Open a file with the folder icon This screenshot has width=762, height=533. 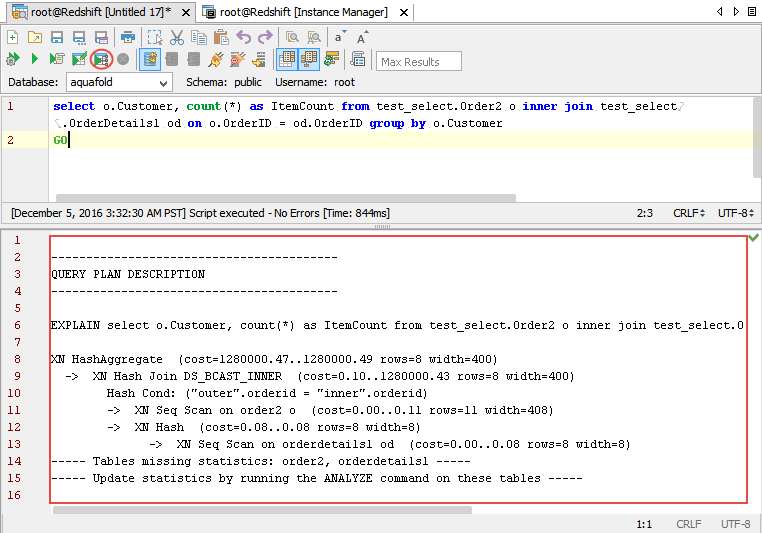pos(35,37)
